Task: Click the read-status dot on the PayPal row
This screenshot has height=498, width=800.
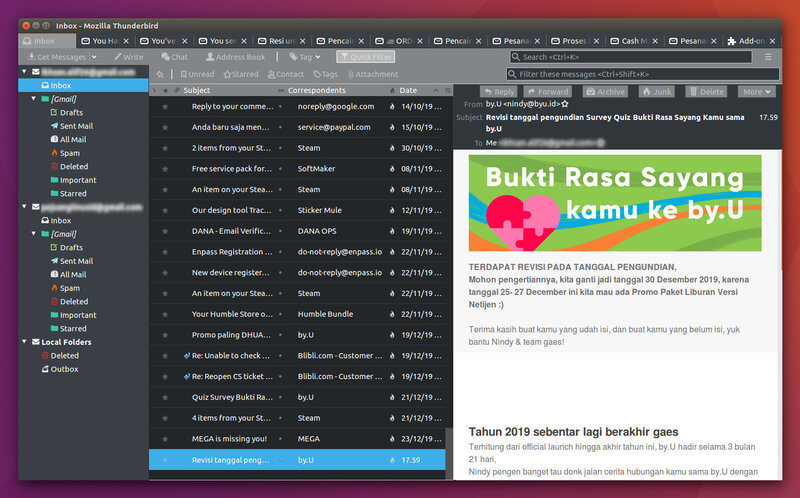Action: point(281,127)
